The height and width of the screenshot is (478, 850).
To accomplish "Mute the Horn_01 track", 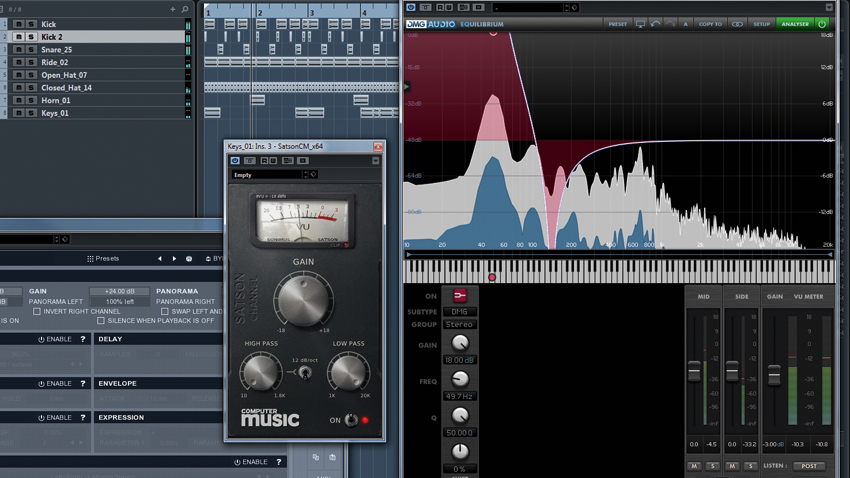I will pyautogui.click(x=18, y=100).
